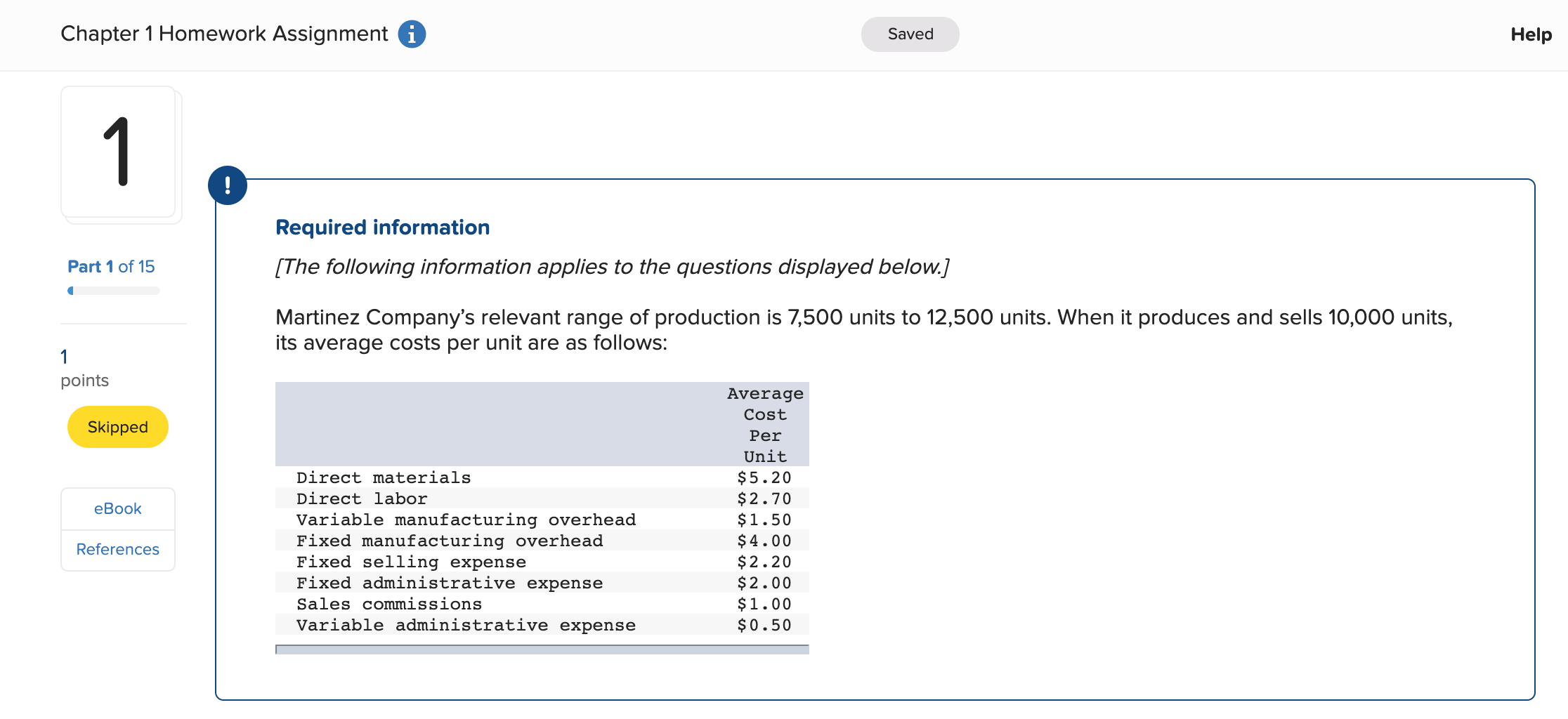
Task: Select the Direct materials row label
Action: point(384,477)
